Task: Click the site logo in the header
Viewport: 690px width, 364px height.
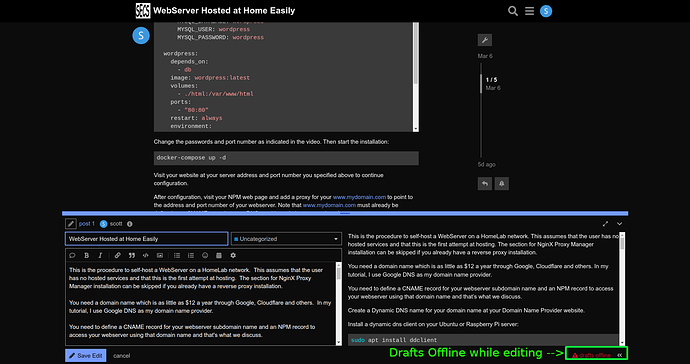Action: (143, 11)
